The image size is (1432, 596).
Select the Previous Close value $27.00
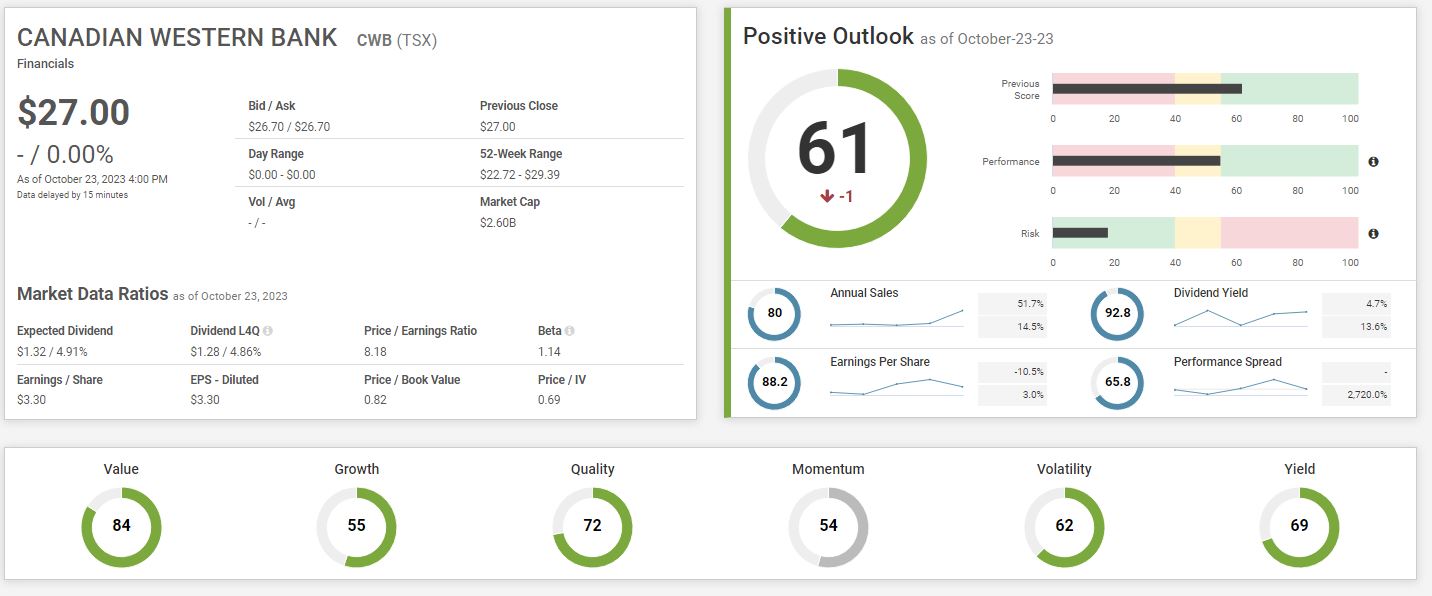point(498,127)
